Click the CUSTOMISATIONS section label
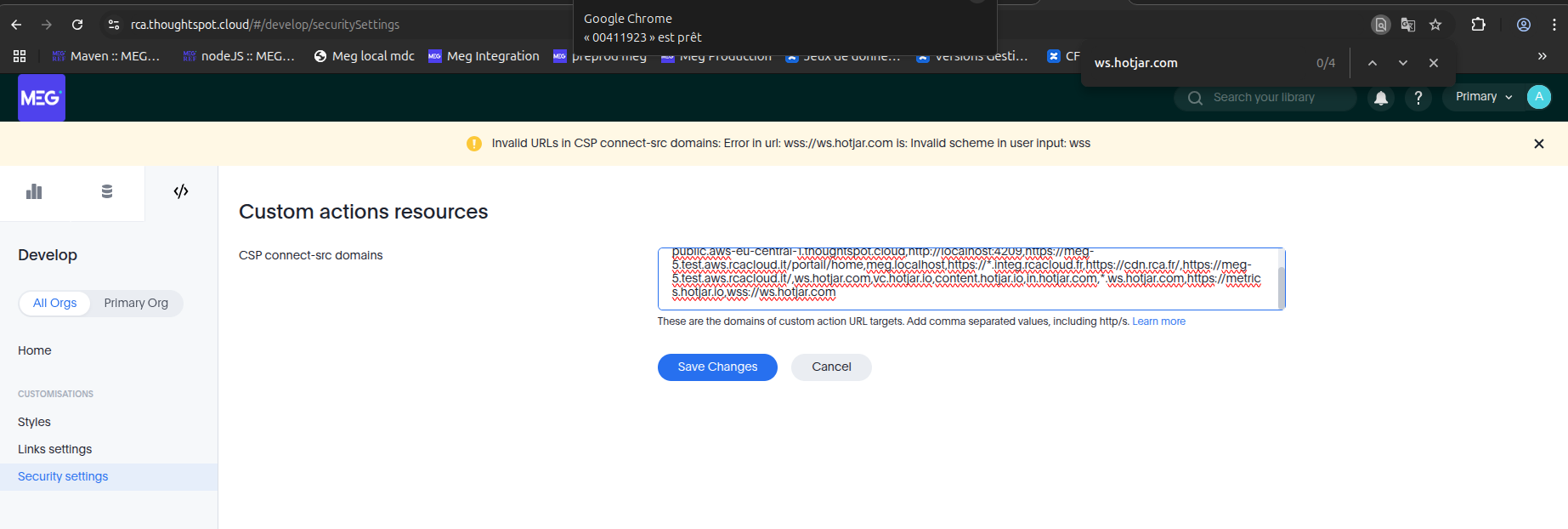The height and width of the screenshot is (529, 1568). (x=55, y=394)
